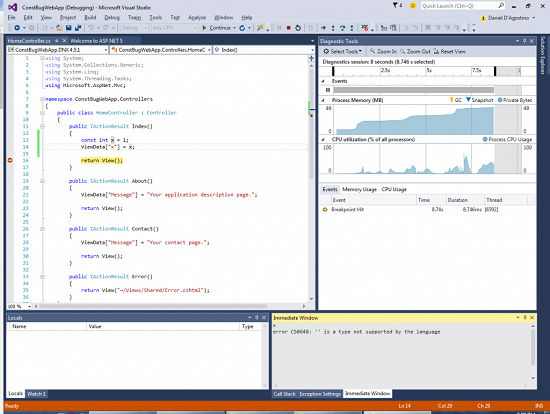Open the Continue button dropdown arrow
Image resolution: width=550 pixels, height=414 pixels.
click(x=234, y=28)
